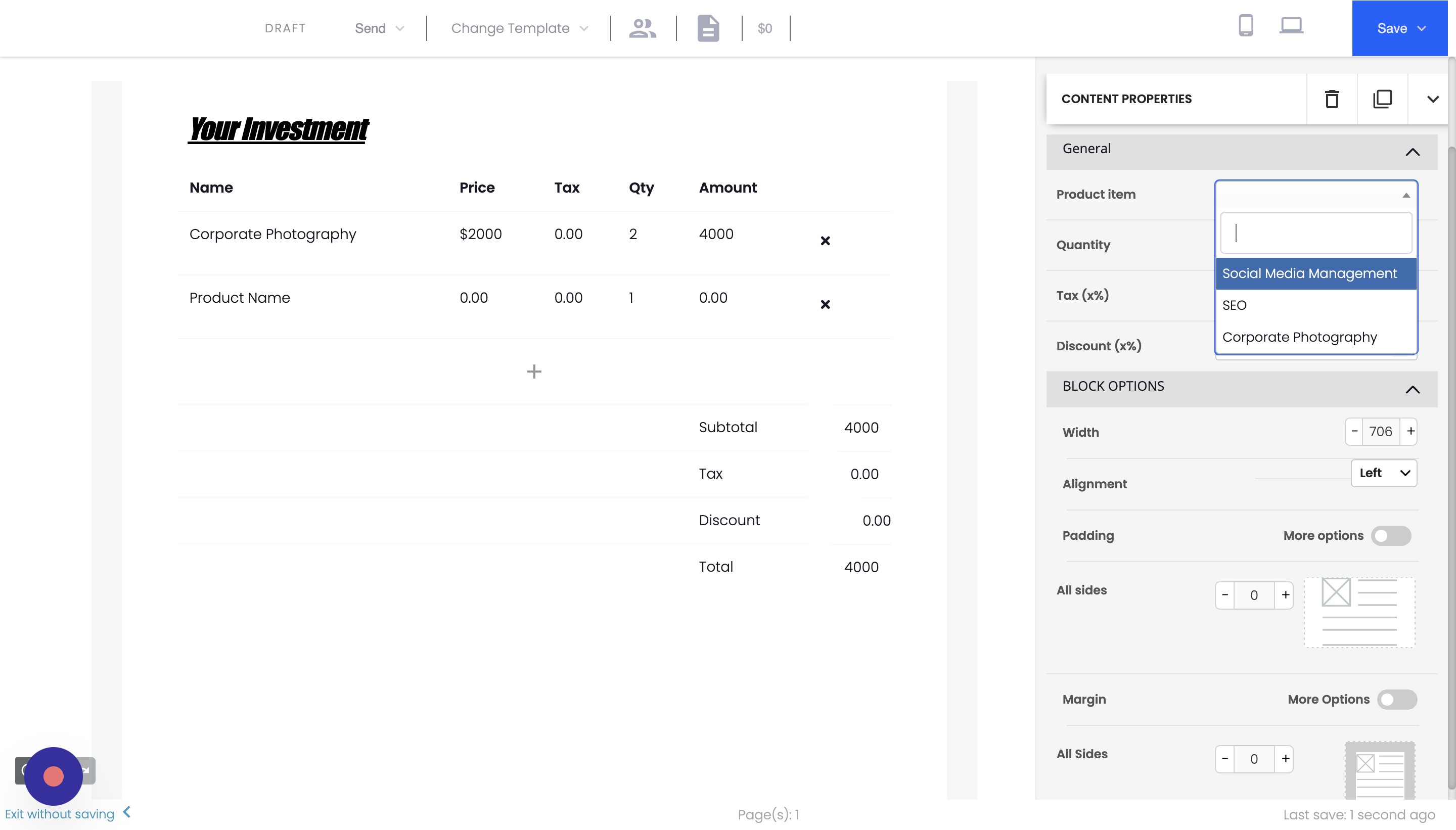The image size is (1456, 830).
Task: Click the document page icon in toolbar
Action: click(x=707, y=28)
